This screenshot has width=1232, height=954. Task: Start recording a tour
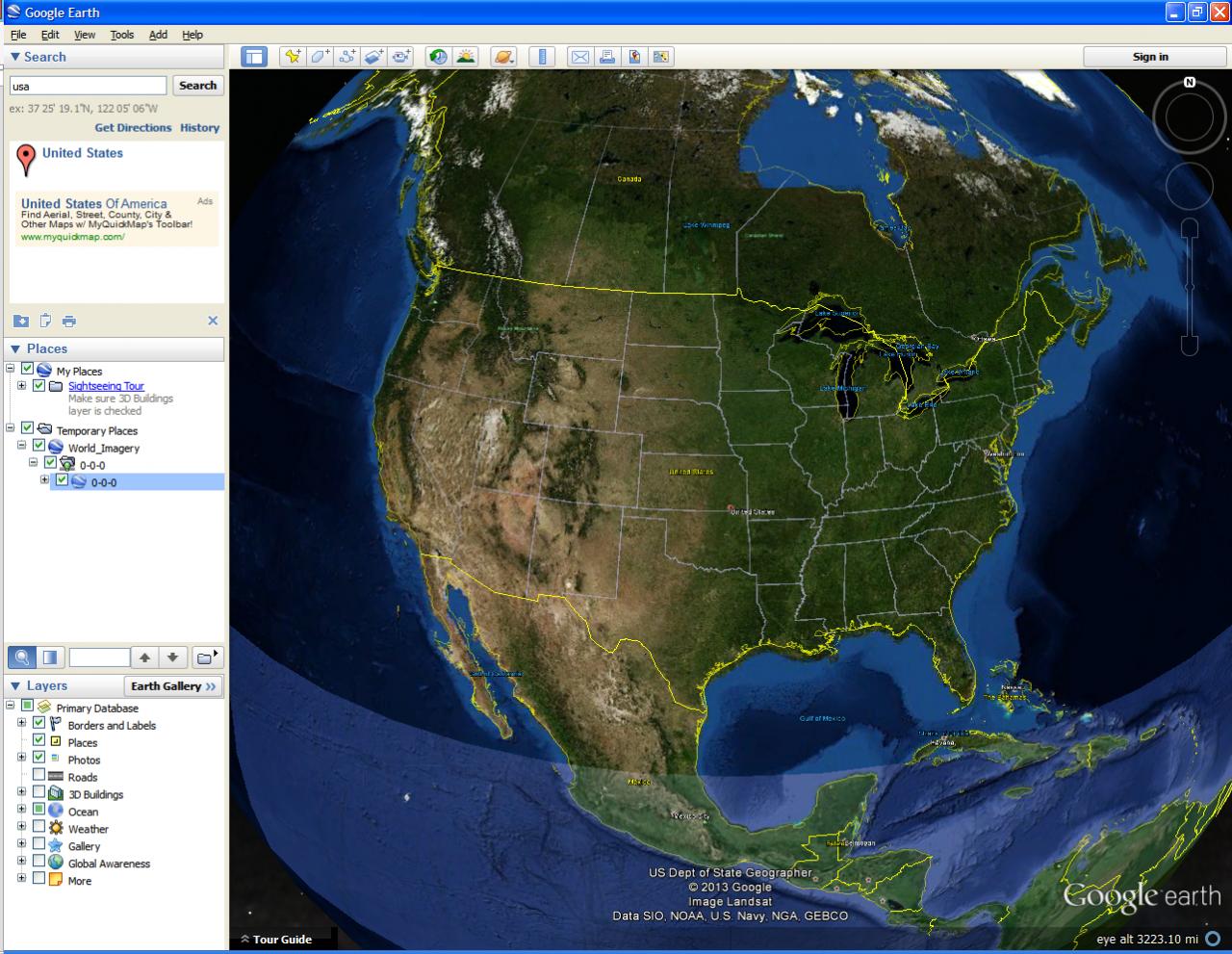403,56
